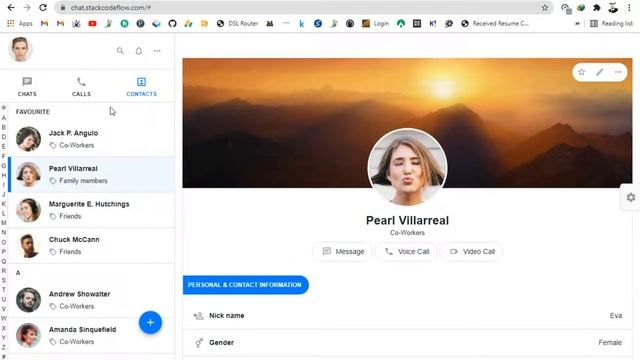Switch to the Calls tab
The height and width of the screenshot is (360, 640).
point(81,87)
